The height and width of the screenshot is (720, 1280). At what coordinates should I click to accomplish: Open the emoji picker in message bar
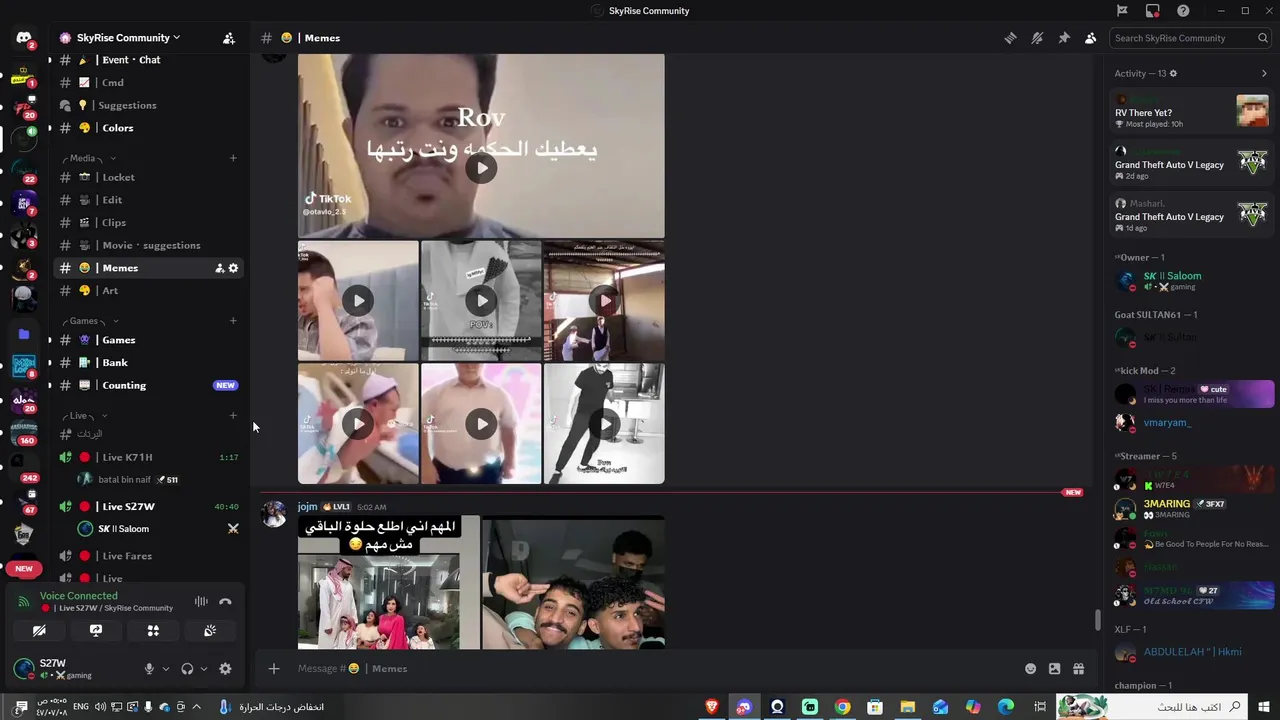click(1030, 669)
